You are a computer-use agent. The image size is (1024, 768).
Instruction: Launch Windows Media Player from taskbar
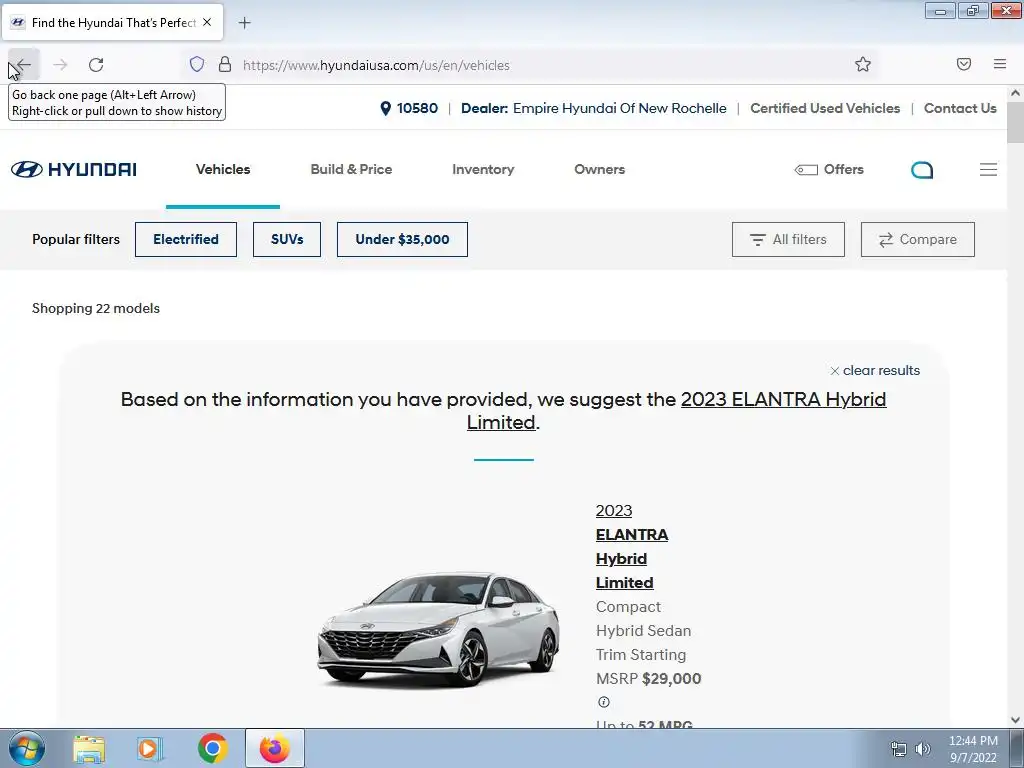[x=150, y=749]
